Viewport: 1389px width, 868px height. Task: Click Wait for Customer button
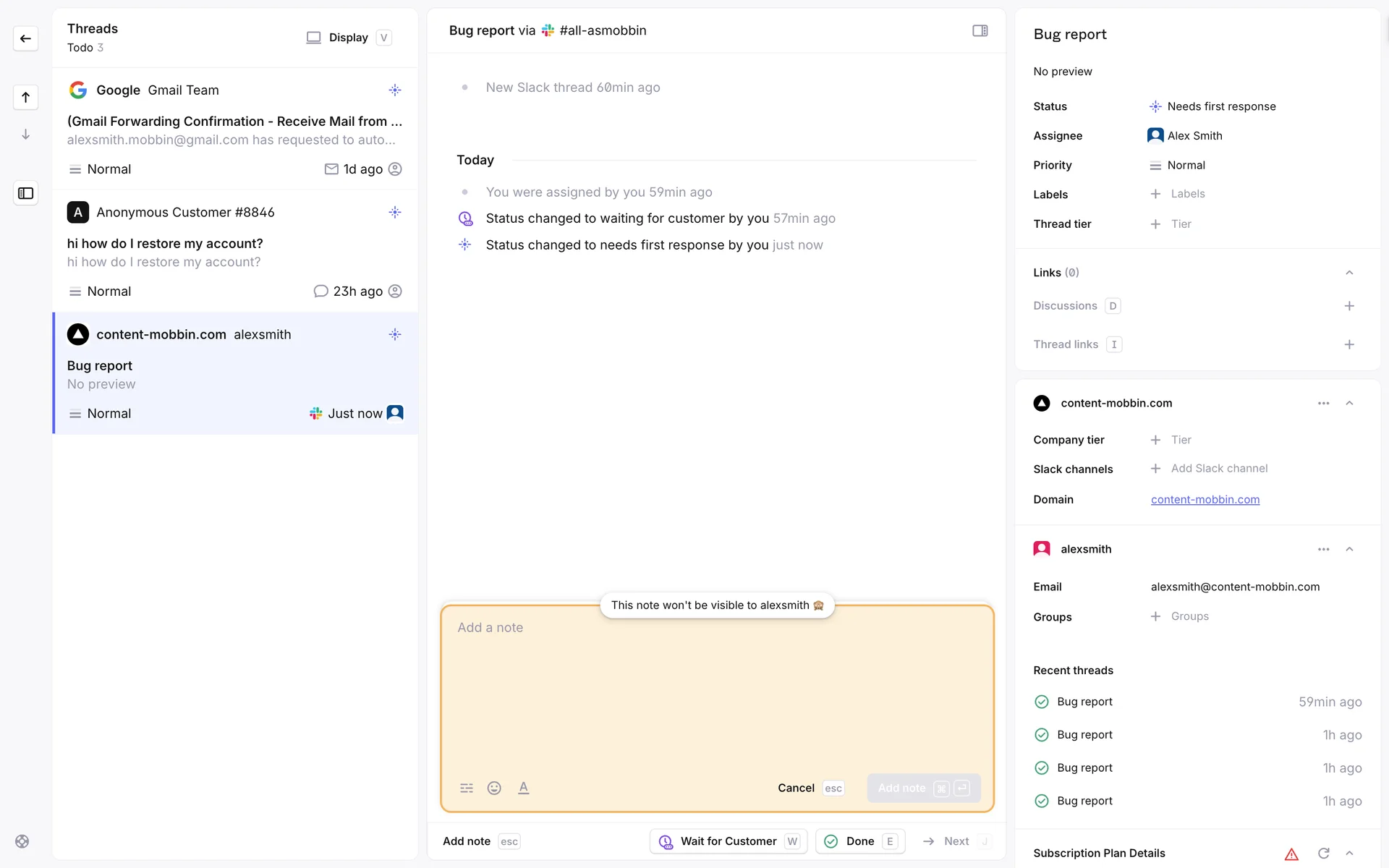pos(728,841)
